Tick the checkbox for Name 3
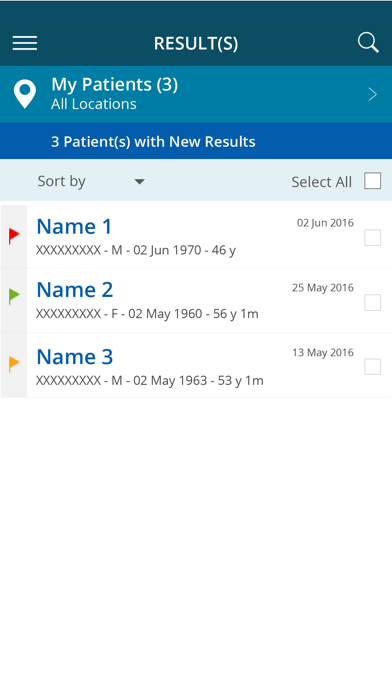Screen dimensions: 392x696 [372, 367]
